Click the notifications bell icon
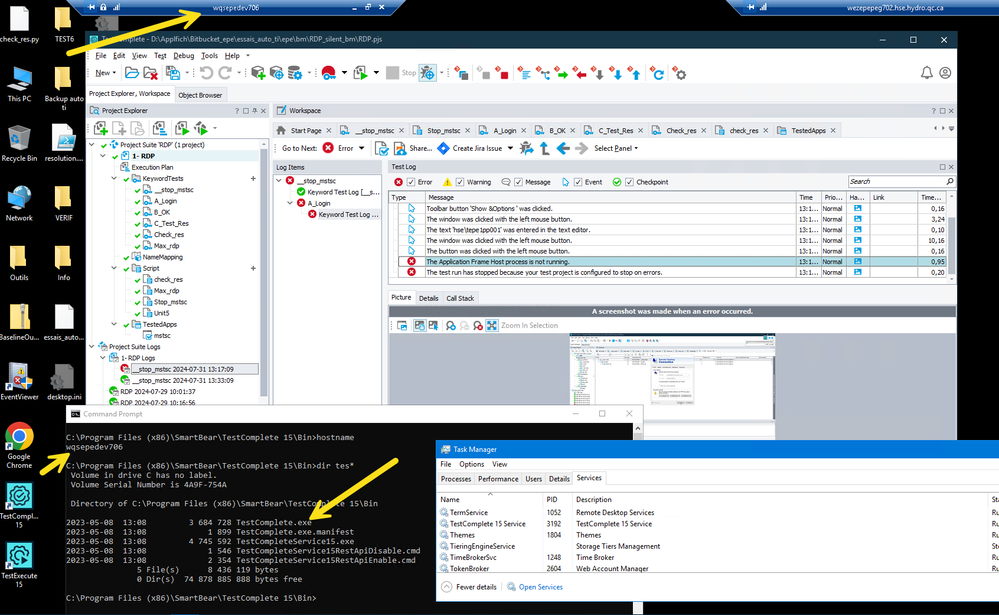 coord(927,73)
